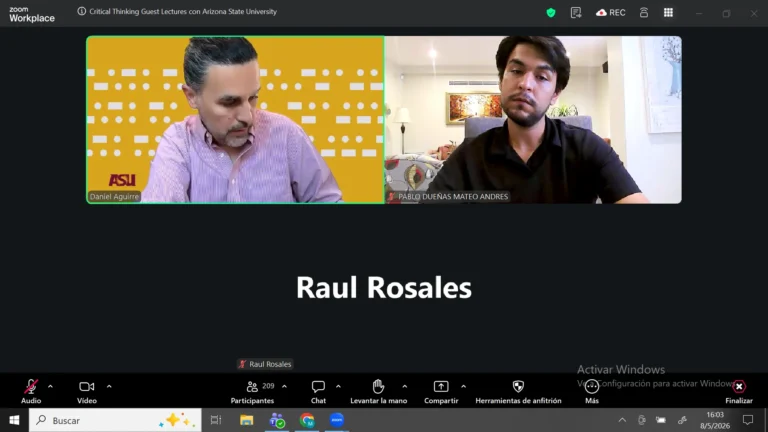Open the Participantes panel

pos(252,392)
